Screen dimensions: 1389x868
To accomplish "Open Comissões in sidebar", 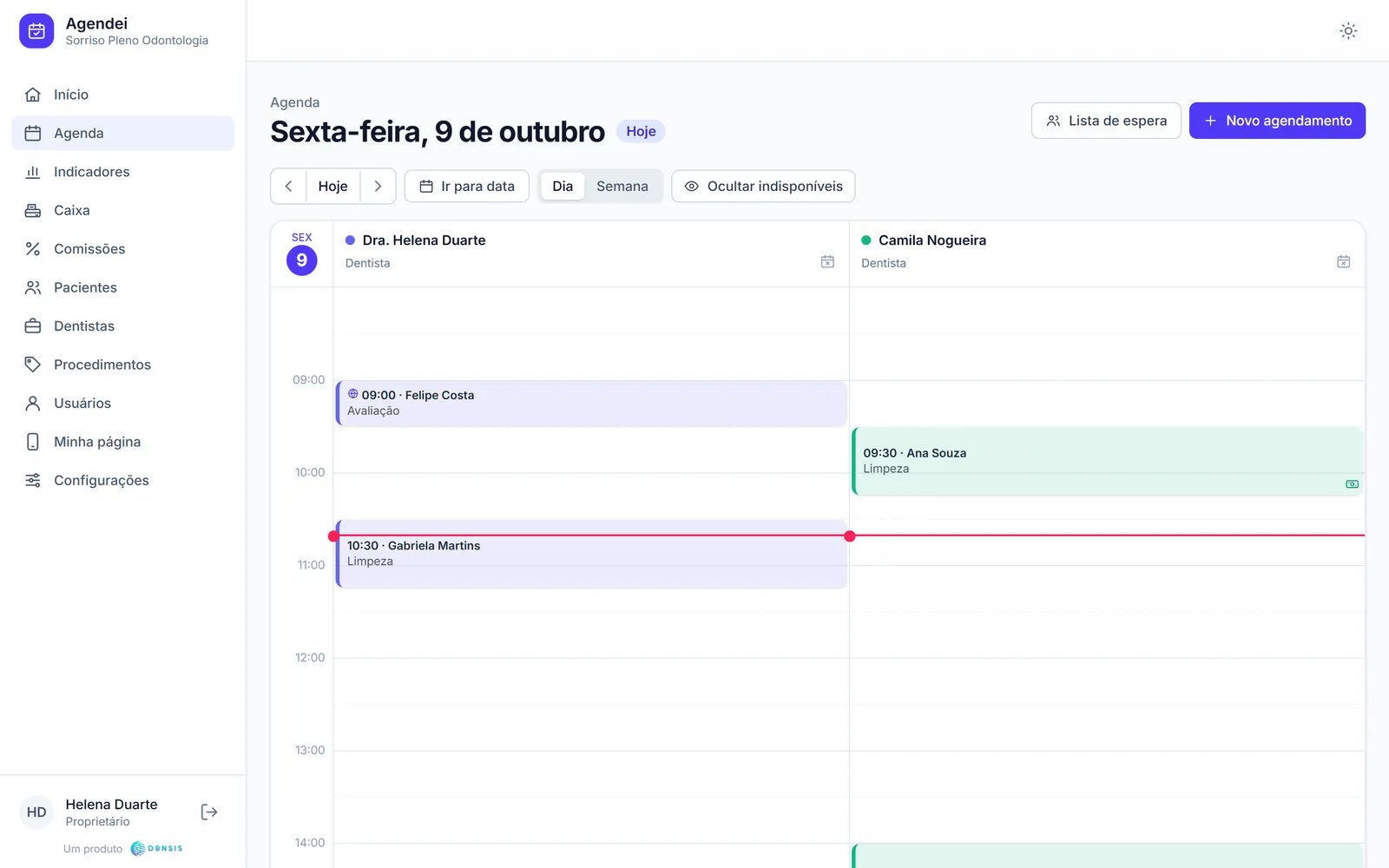I will tap(123, 249).
